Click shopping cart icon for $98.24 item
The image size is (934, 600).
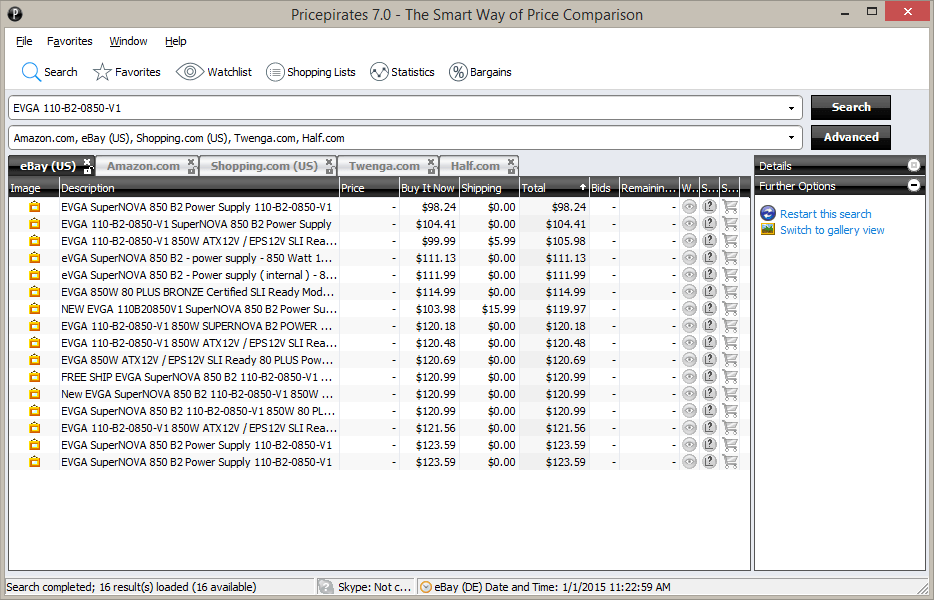[x=730, y=207]
